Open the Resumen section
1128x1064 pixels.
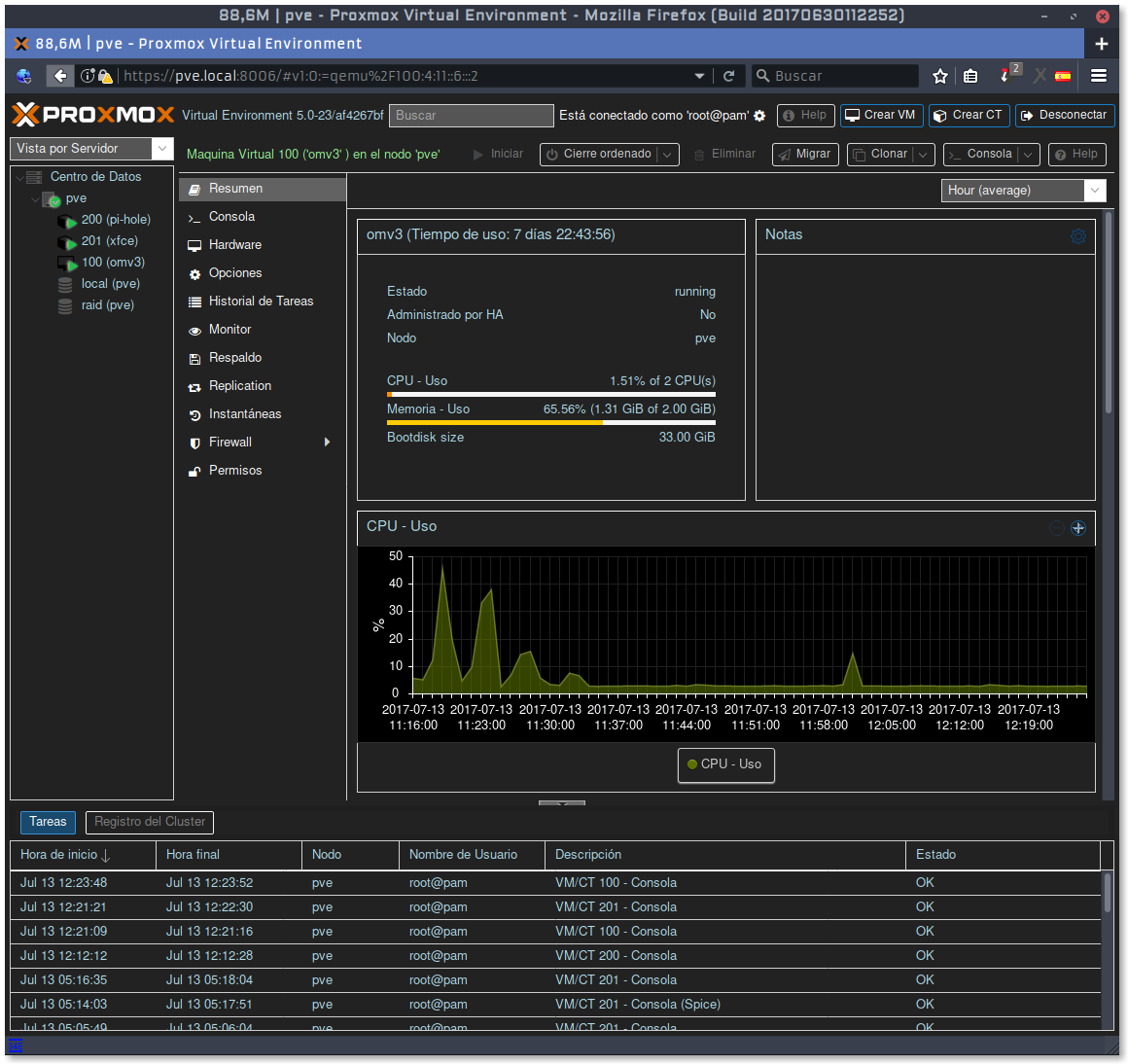[x=263, y=189]
